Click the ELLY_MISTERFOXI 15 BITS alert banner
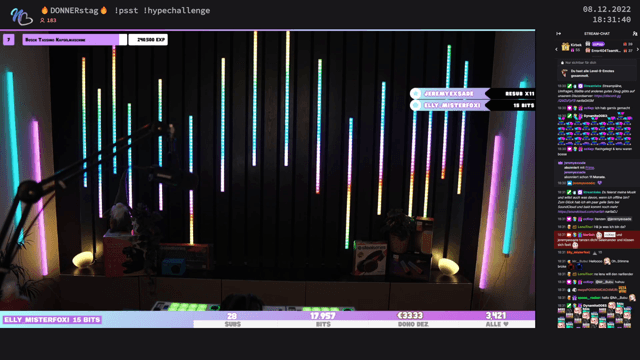640x360 pixels. (x=52, y=320)
